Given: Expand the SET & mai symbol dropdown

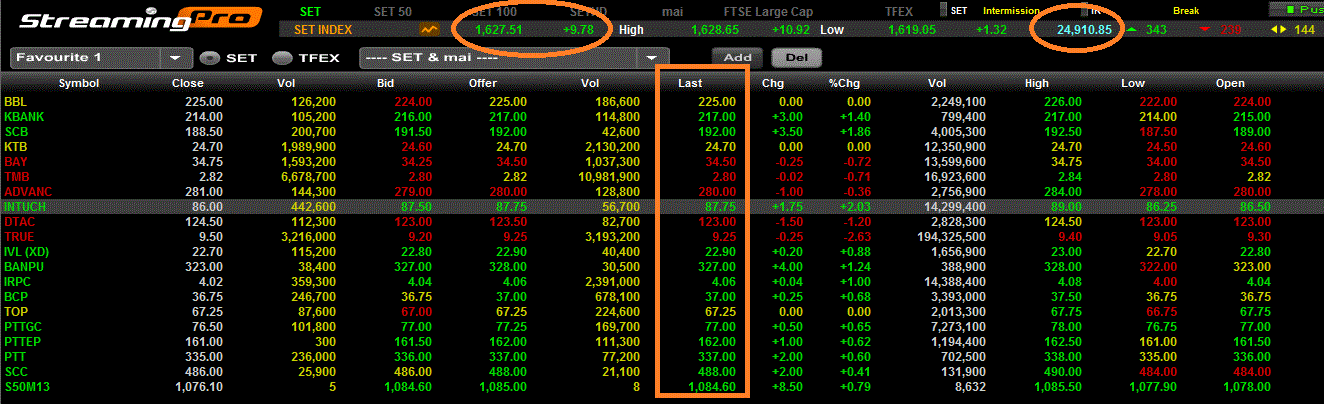Looking at the screenshot, I should [654, 57].
